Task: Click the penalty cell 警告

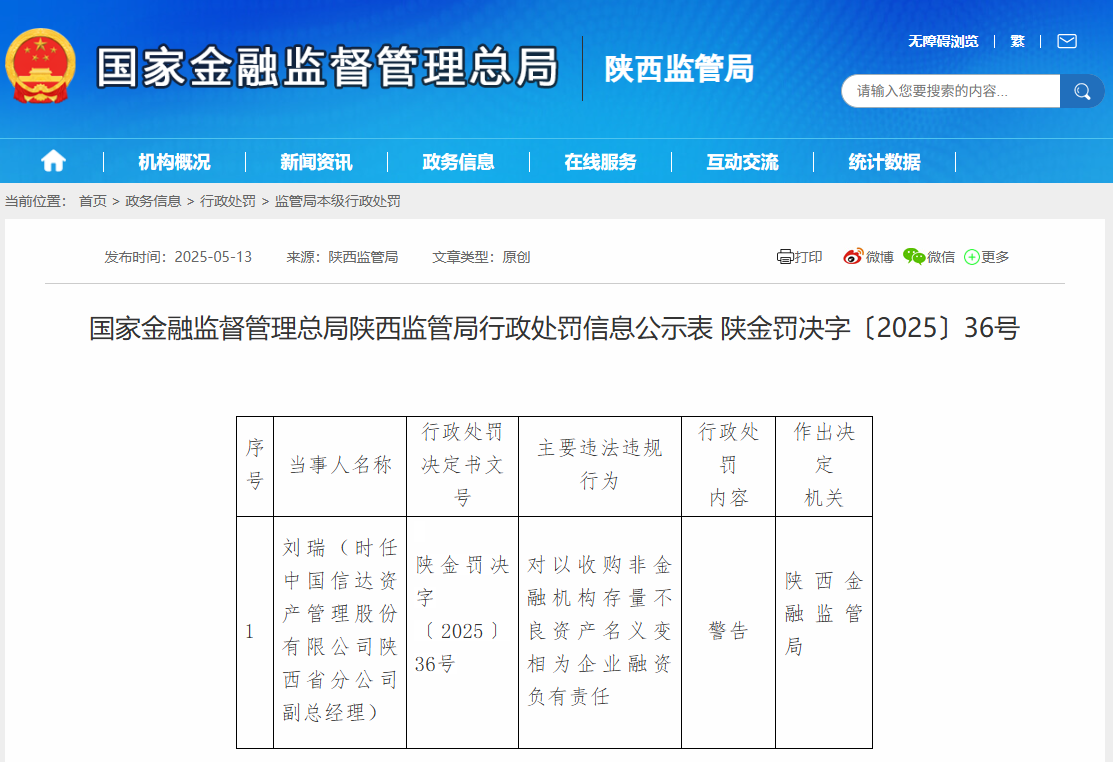Action: [x=728, y=632]
